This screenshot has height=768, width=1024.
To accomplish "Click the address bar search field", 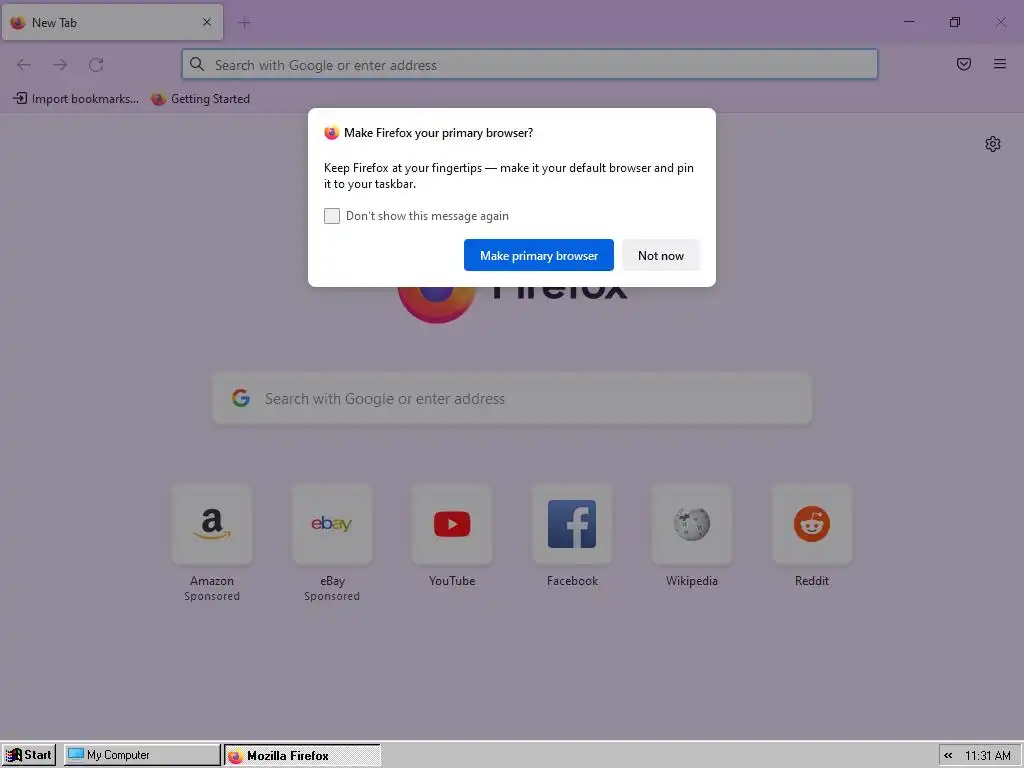I will (x=530, y=65).
